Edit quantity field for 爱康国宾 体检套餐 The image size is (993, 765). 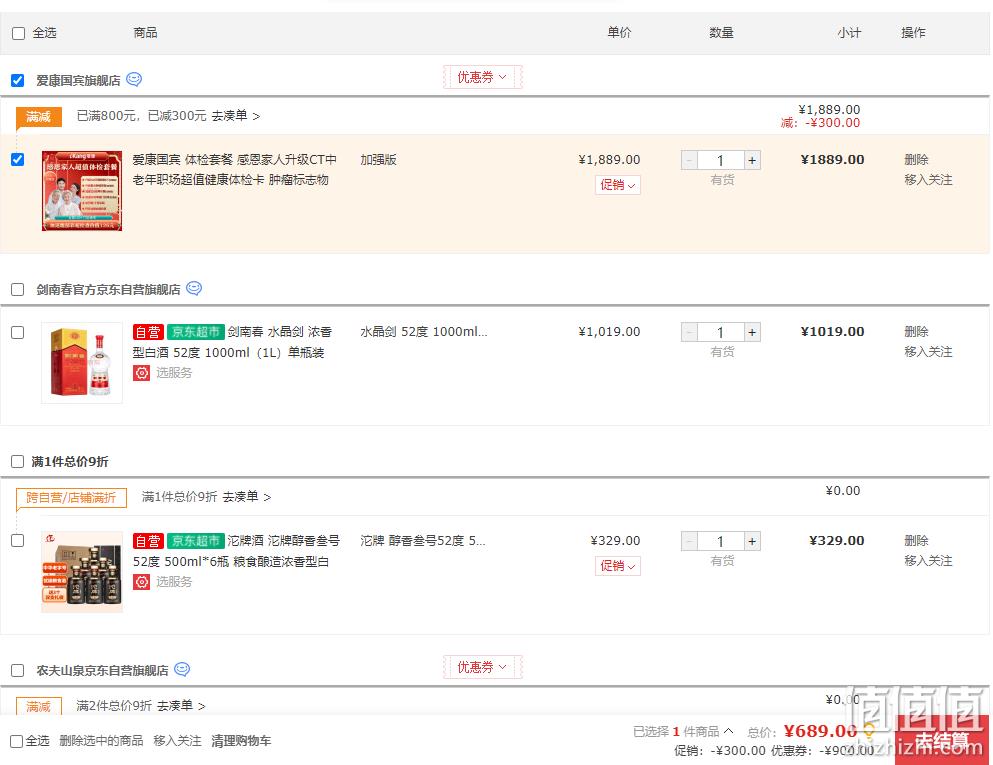tap(721, 160)
